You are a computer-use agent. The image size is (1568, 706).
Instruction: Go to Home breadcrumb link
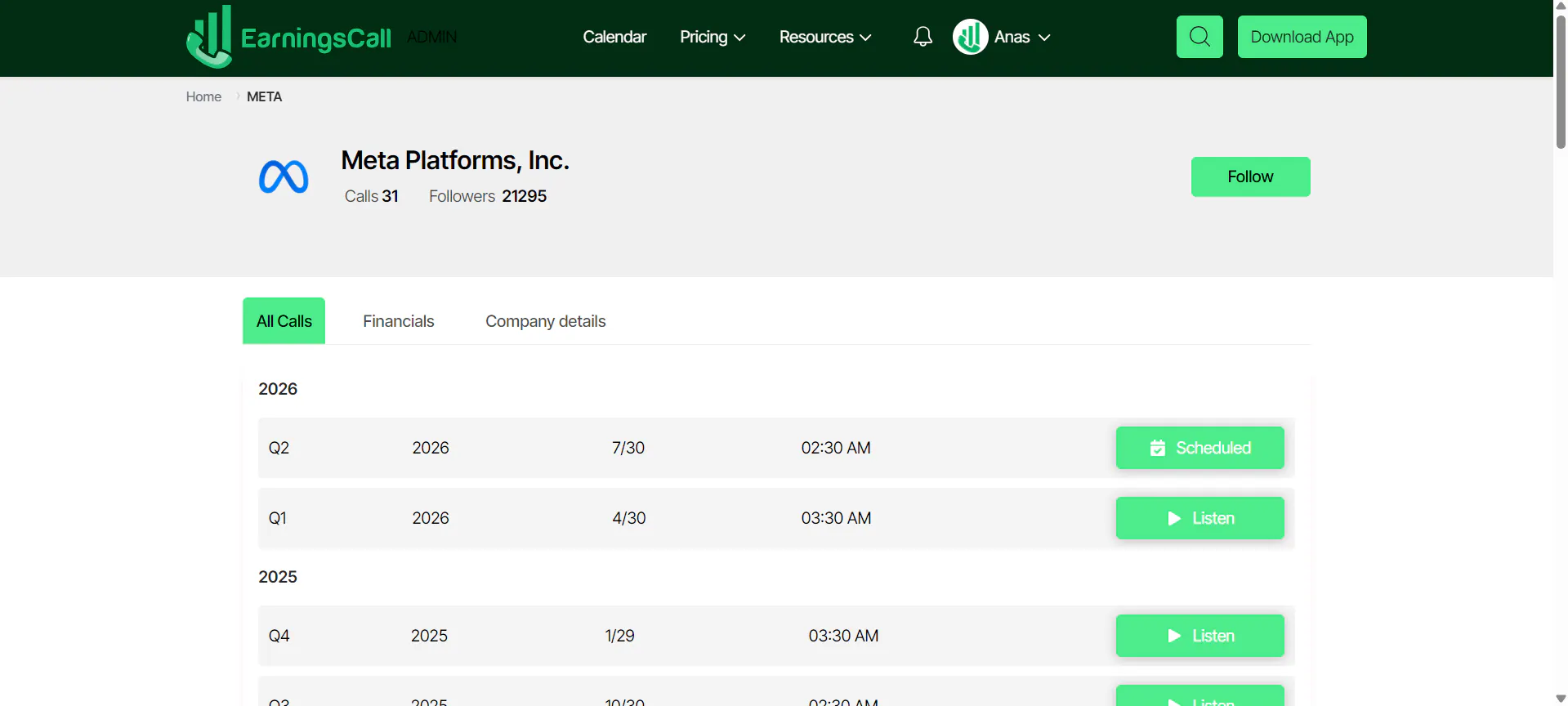[x=203, y=96]
